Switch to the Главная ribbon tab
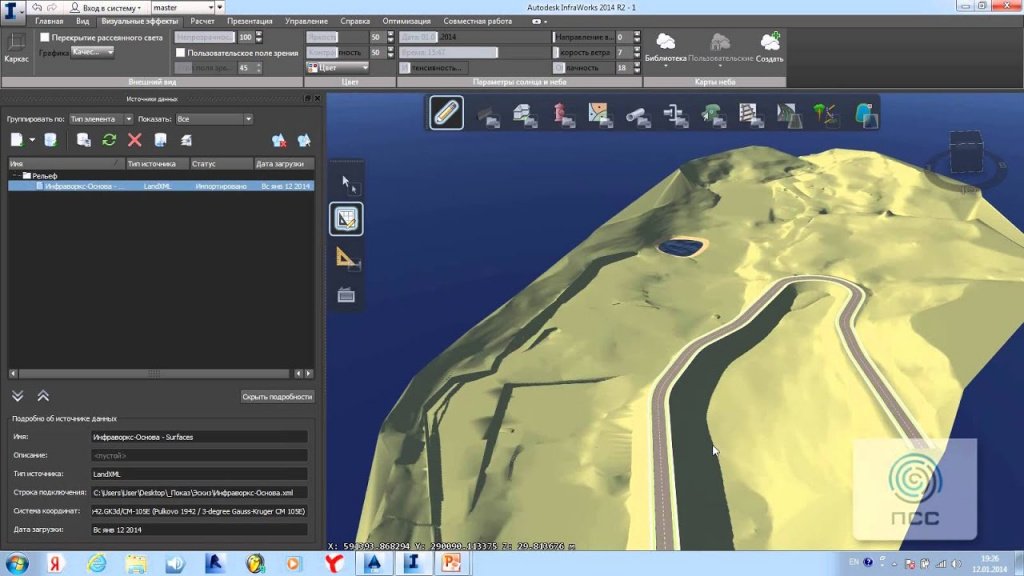1024x576 pixels. 49,21
